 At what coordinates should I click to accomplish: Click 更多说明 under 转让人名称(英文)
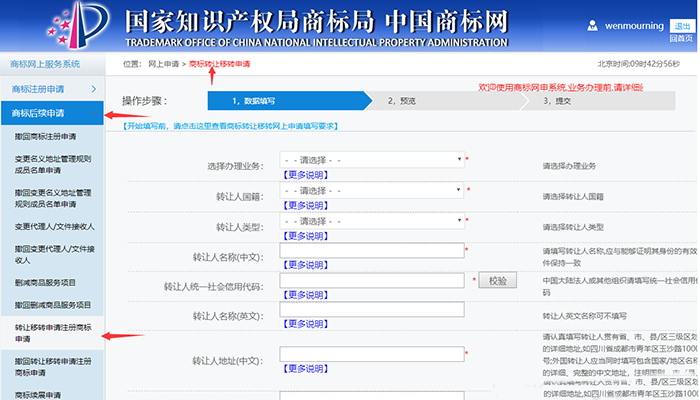[306, 324]
